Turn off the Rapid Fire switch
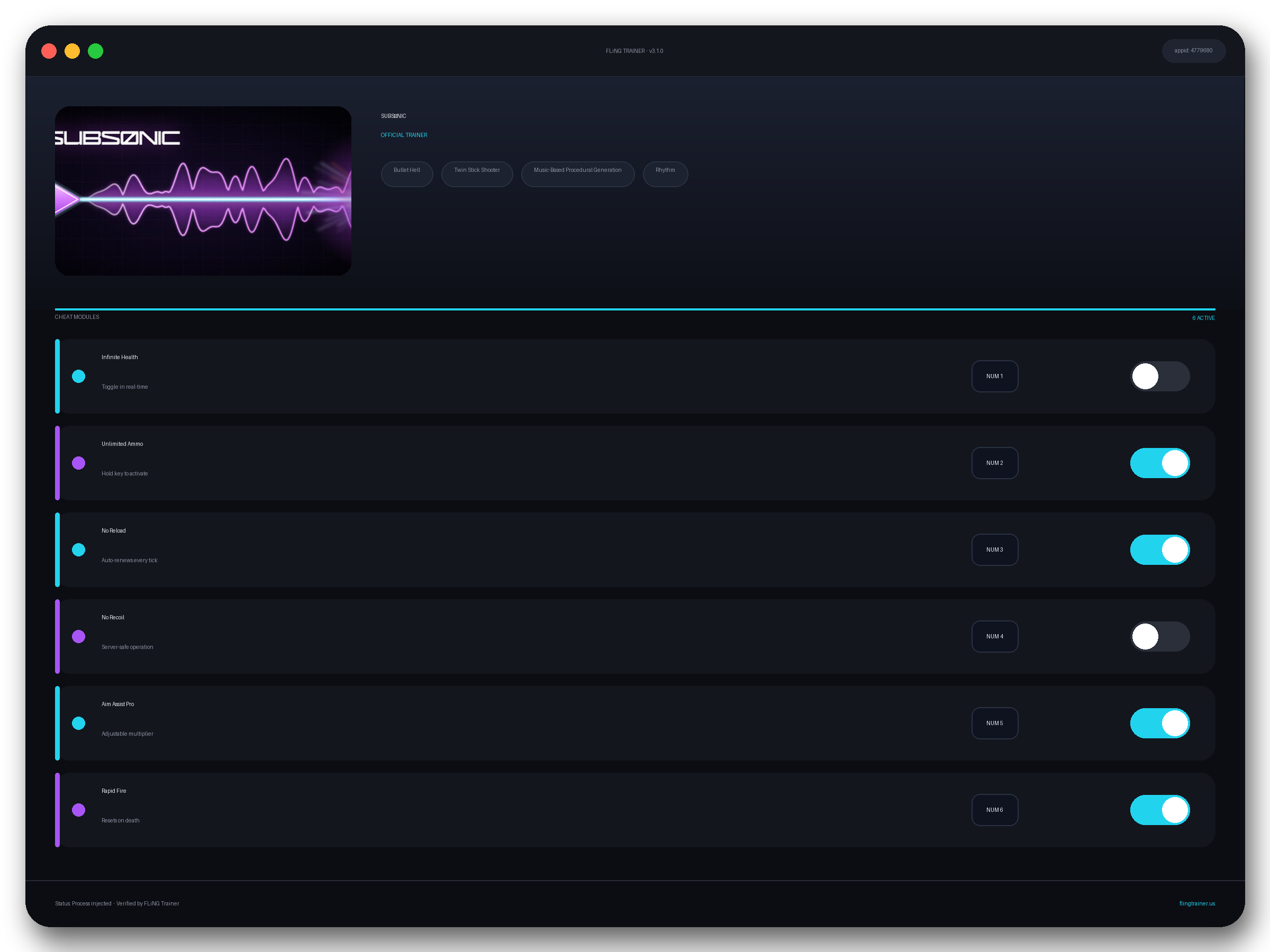 tap(1160, 810)
